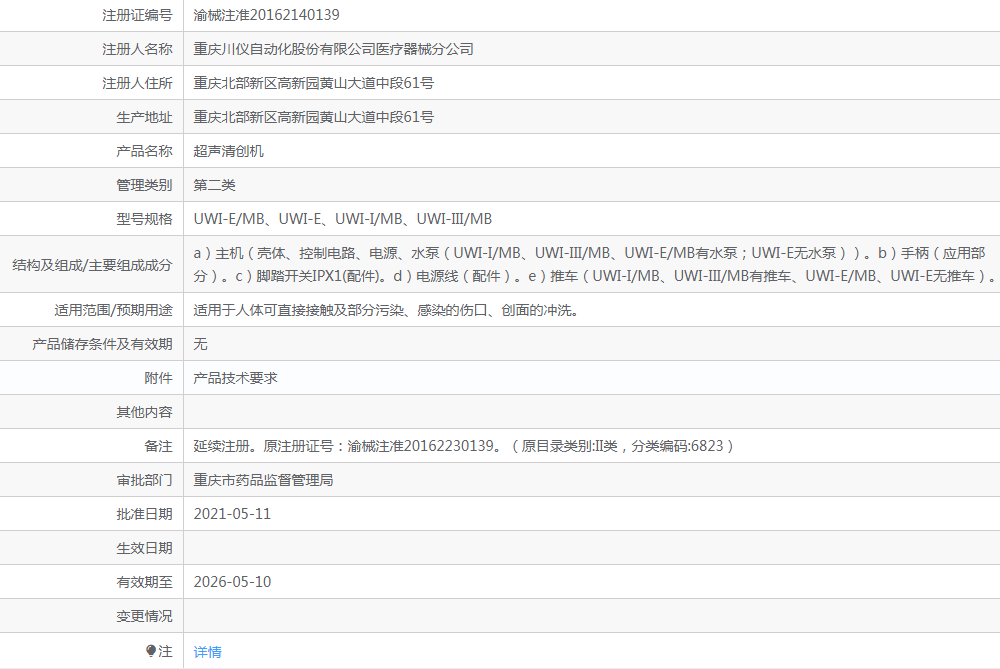Click the 注册人名称 label

point(137,49)
